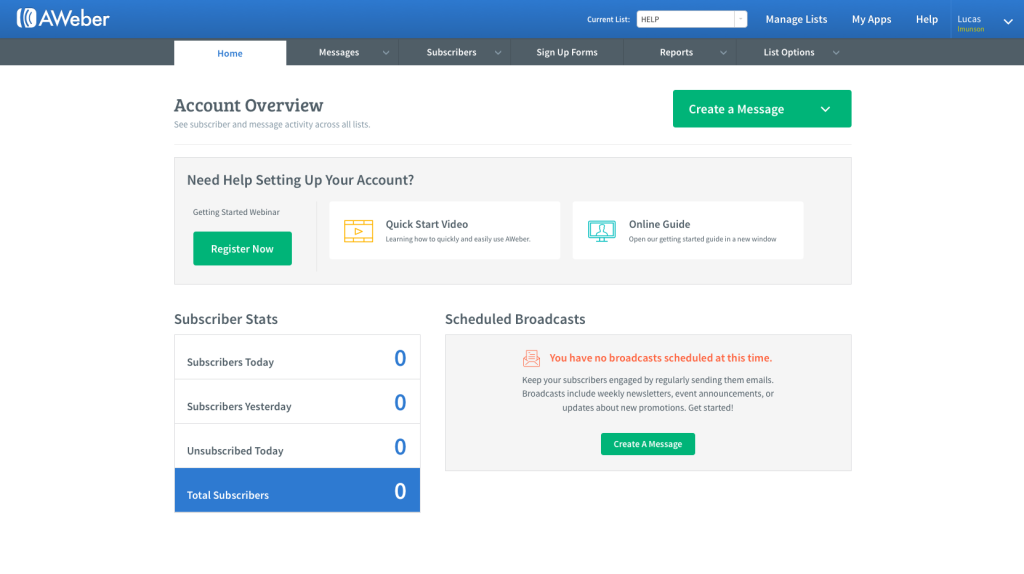Click the Getting Started Webinar label
This screenshot has height=574, width=1024.
pos(236,212)
